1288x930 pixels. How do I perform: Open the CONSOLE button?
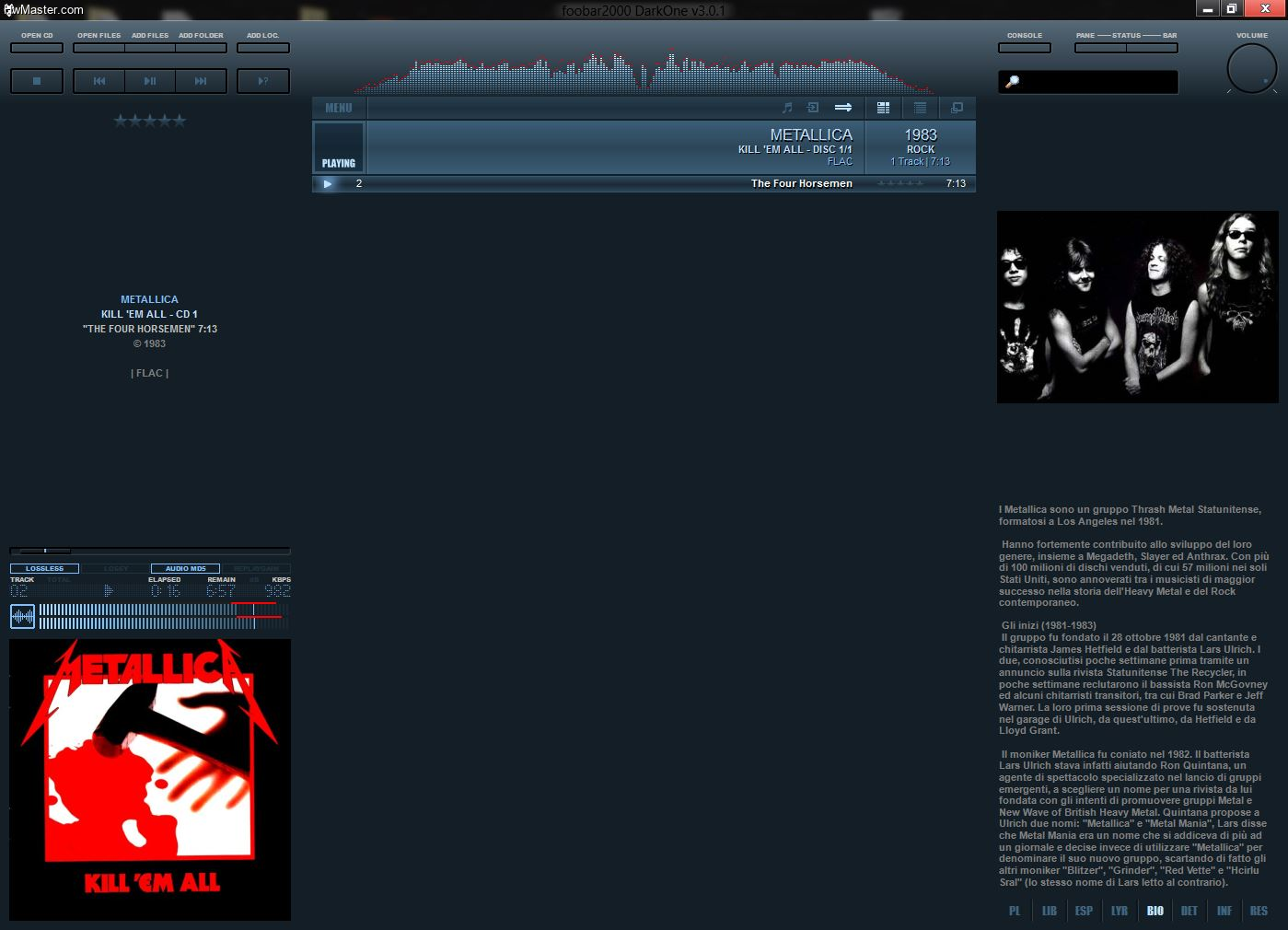pos(1025,48)
